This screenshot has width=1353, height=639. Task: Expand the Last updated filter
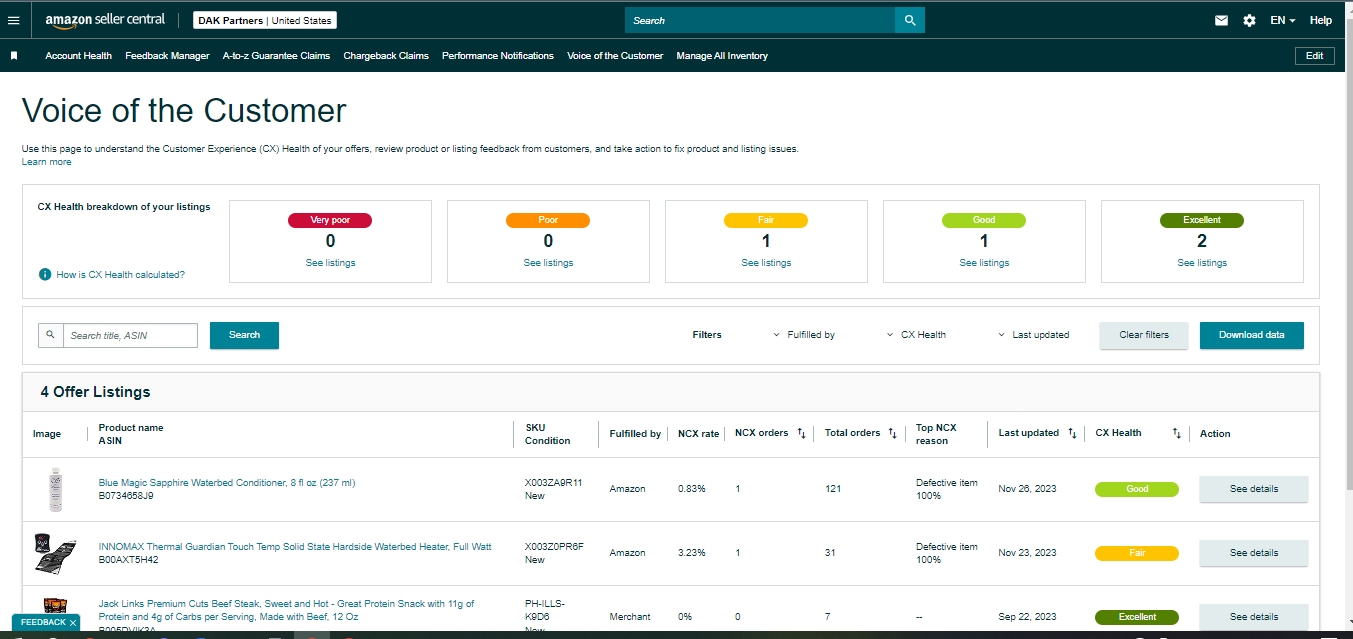coord(1034,335)
